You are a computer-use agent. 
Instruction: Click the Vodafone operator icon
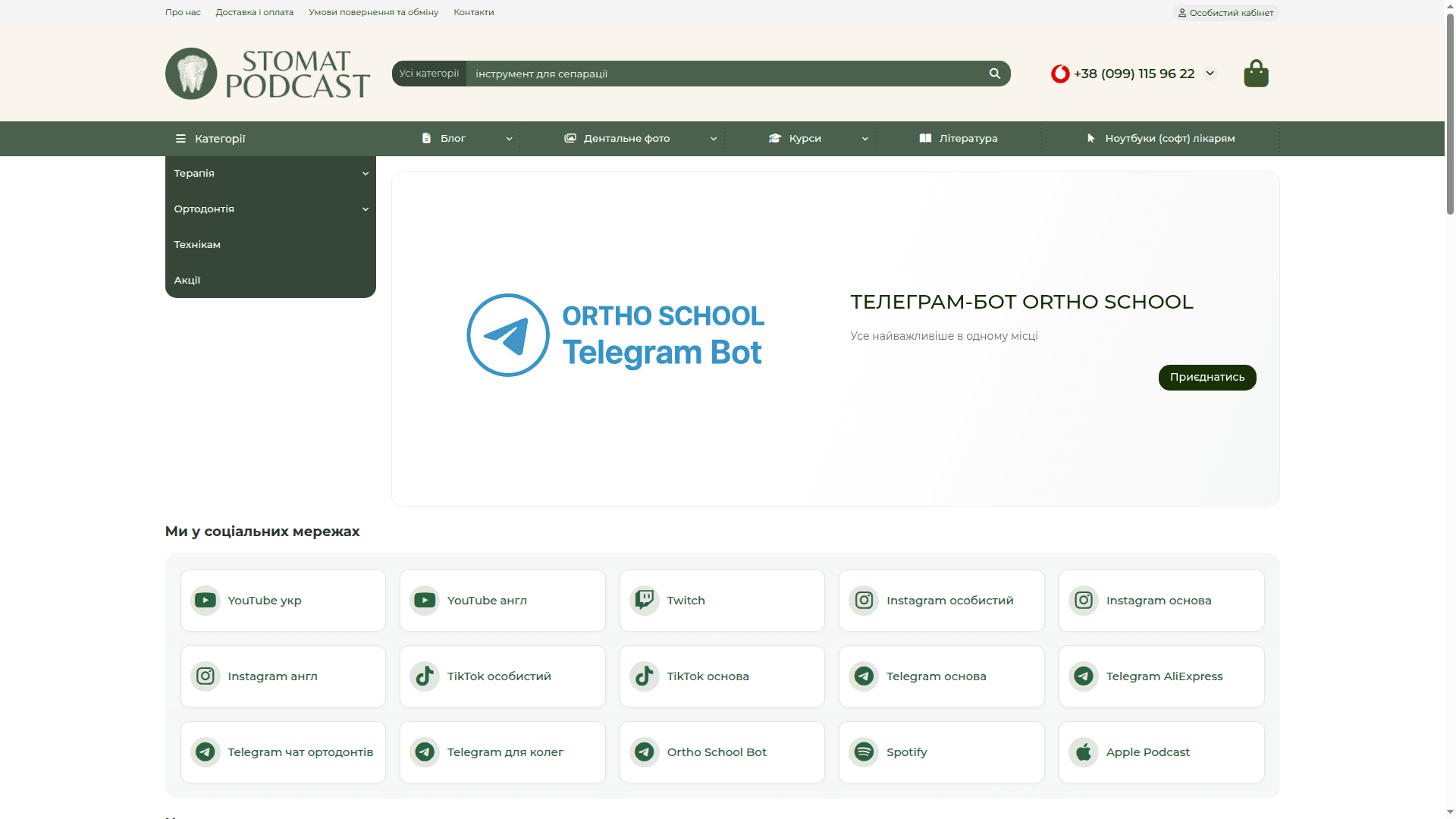coord(1060,74)
